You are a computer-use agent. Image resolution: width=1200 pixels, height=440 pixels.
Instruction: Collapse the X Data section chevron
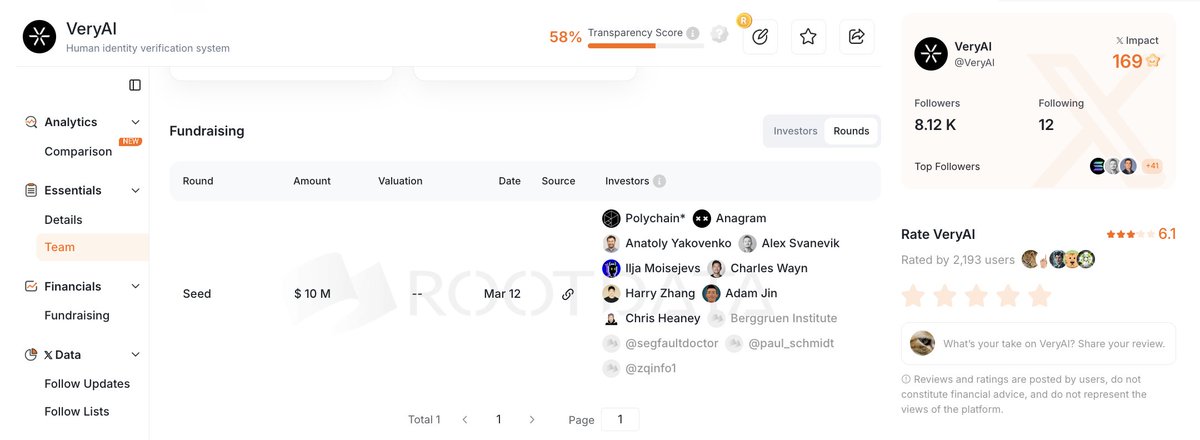[x=136, y=354]
